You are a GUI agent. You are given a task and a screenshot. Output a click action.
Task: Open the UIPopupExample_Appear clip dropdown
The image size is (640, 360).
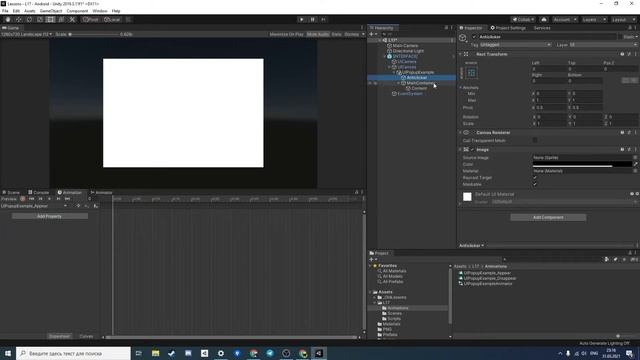[34, 206]
